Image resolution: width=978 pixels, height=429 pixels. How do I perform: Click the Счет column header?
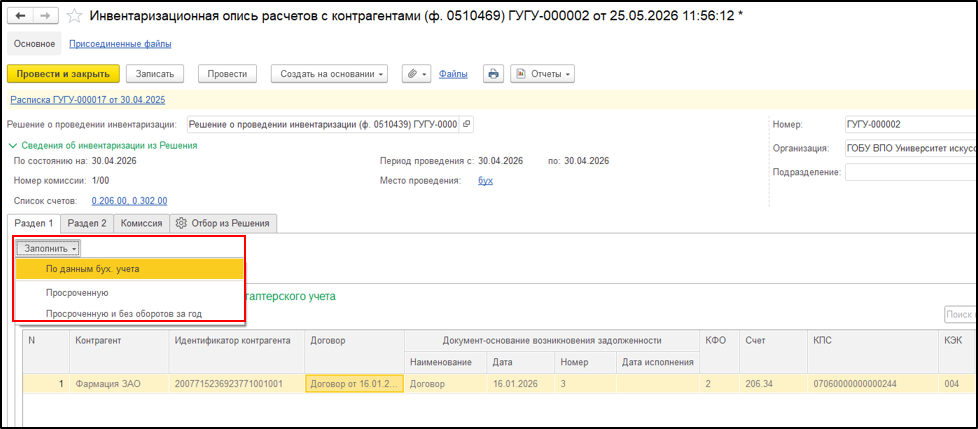click(773, 351)
